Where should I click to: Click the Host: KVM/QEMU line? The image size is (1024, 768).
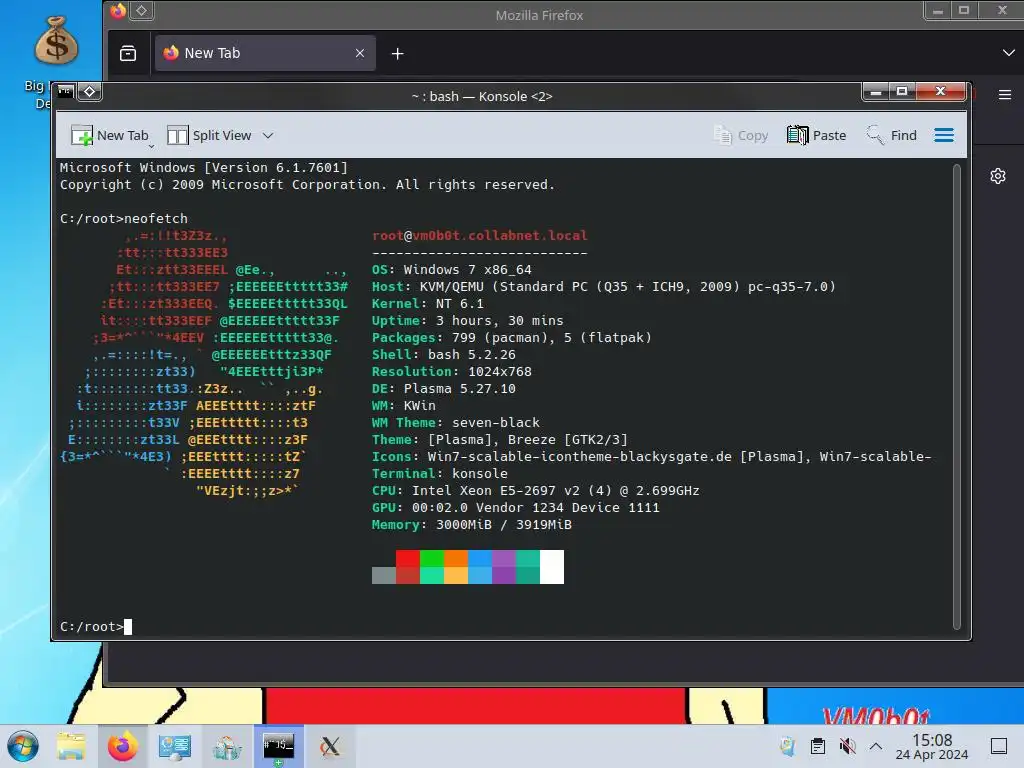[x=603, y=286]
